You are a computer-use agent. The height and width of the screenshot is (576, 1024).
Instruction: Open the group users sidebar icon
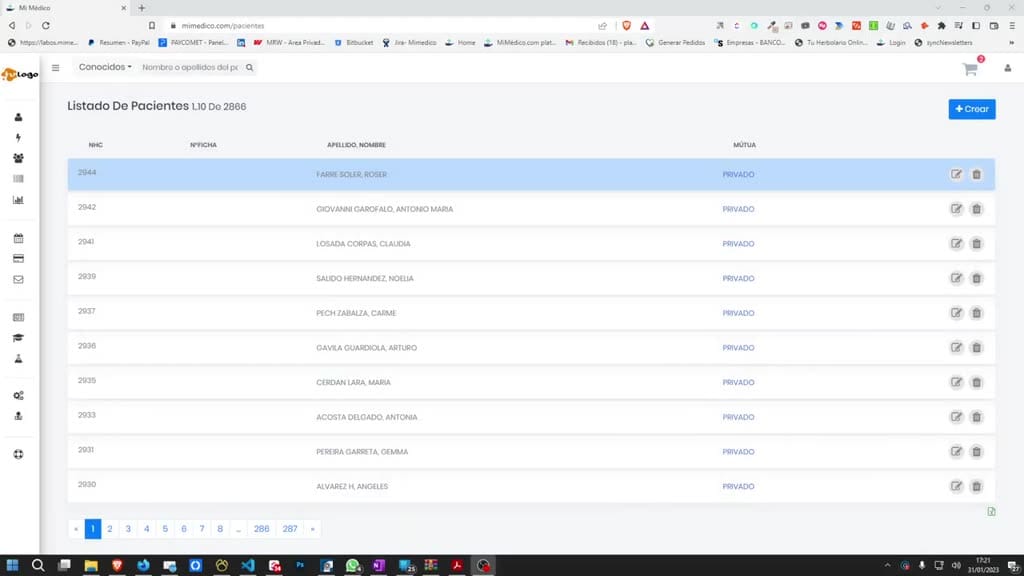click(18, 158)
